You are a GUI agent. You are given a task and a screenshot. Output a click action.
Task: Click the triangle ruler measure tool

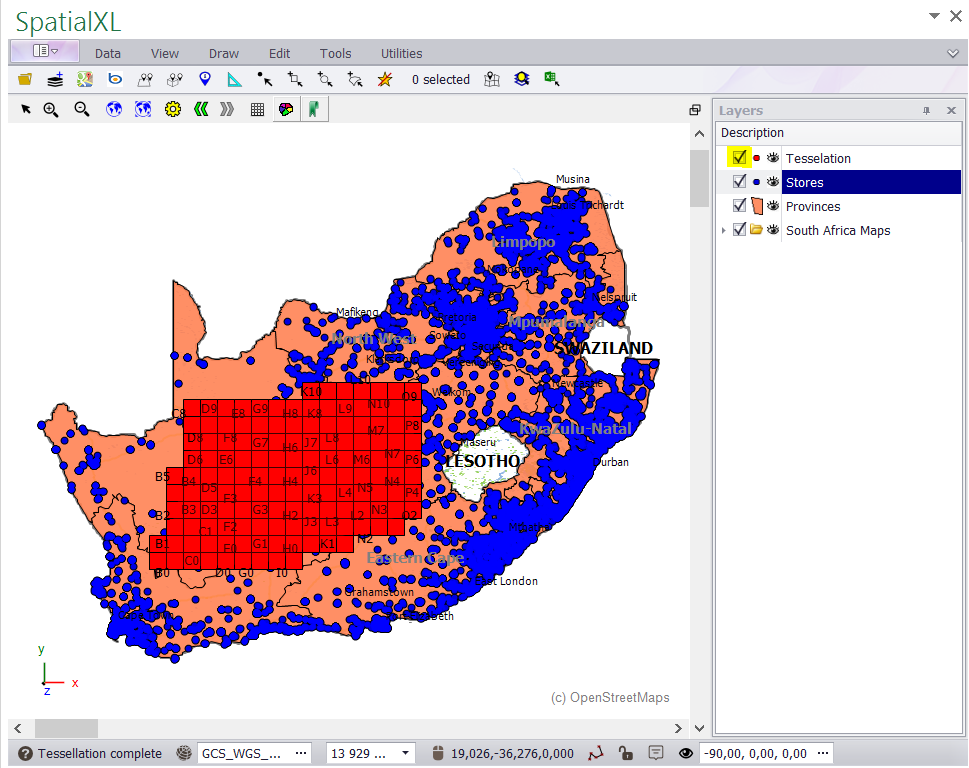(235, 79)
